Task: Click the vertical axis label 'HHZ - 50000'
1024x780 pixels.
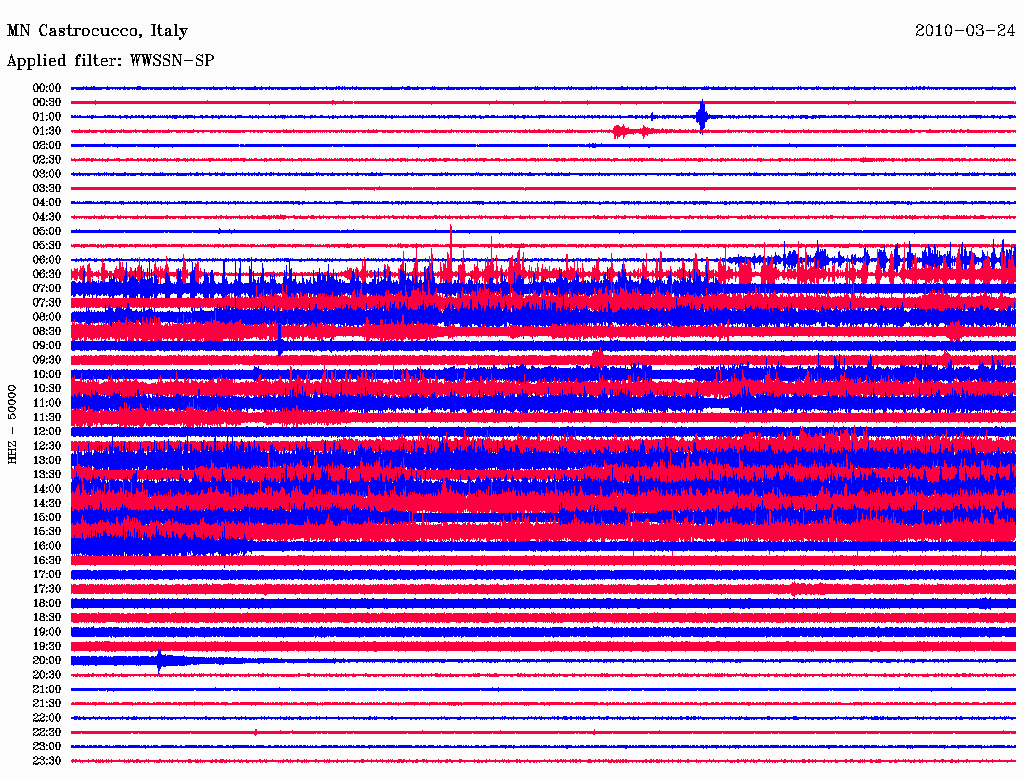Action: click(12, 425)
